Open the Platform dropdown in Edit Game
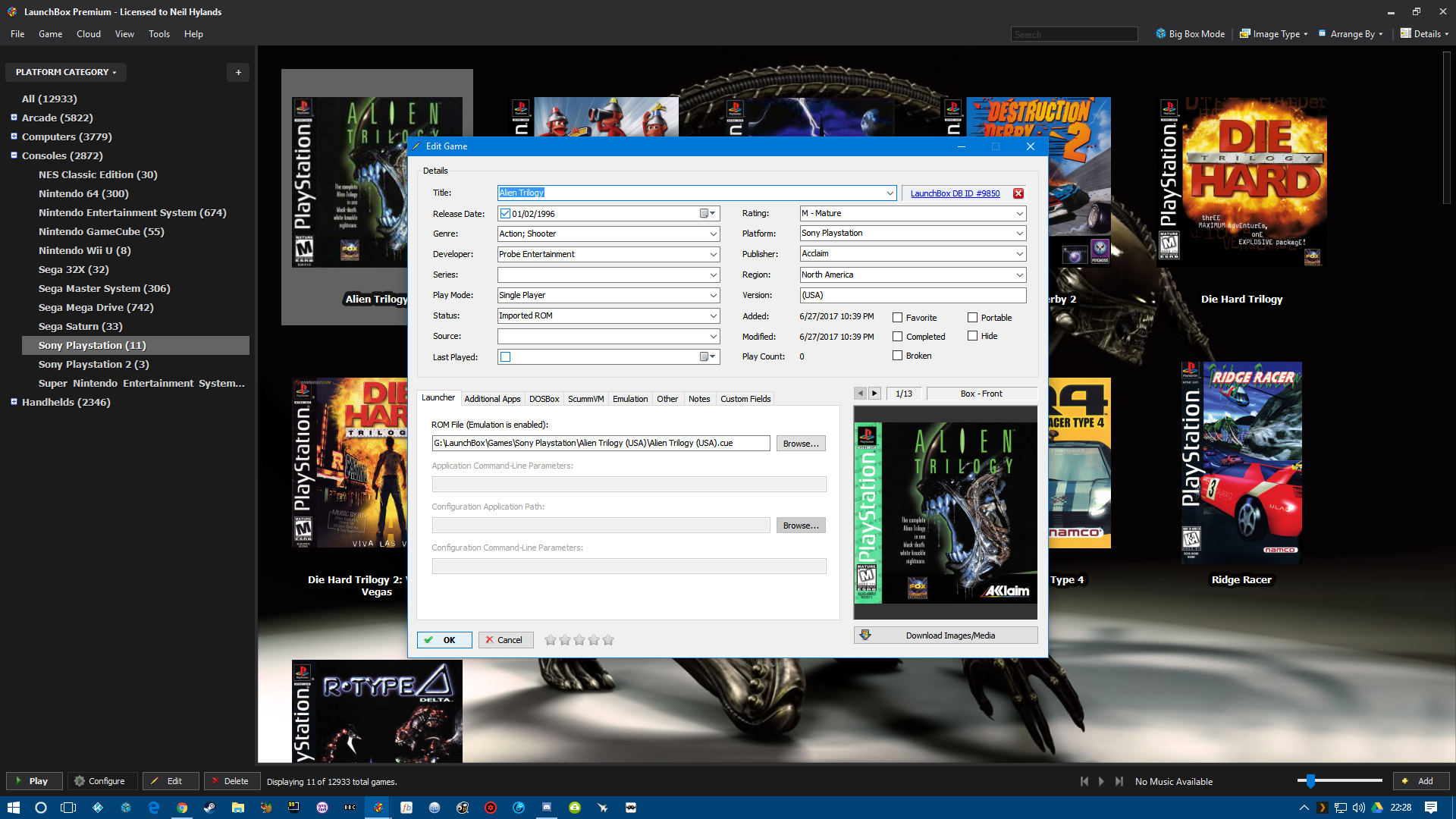The width and height of the screenshot is (1456, 819). coord(1020,234)
